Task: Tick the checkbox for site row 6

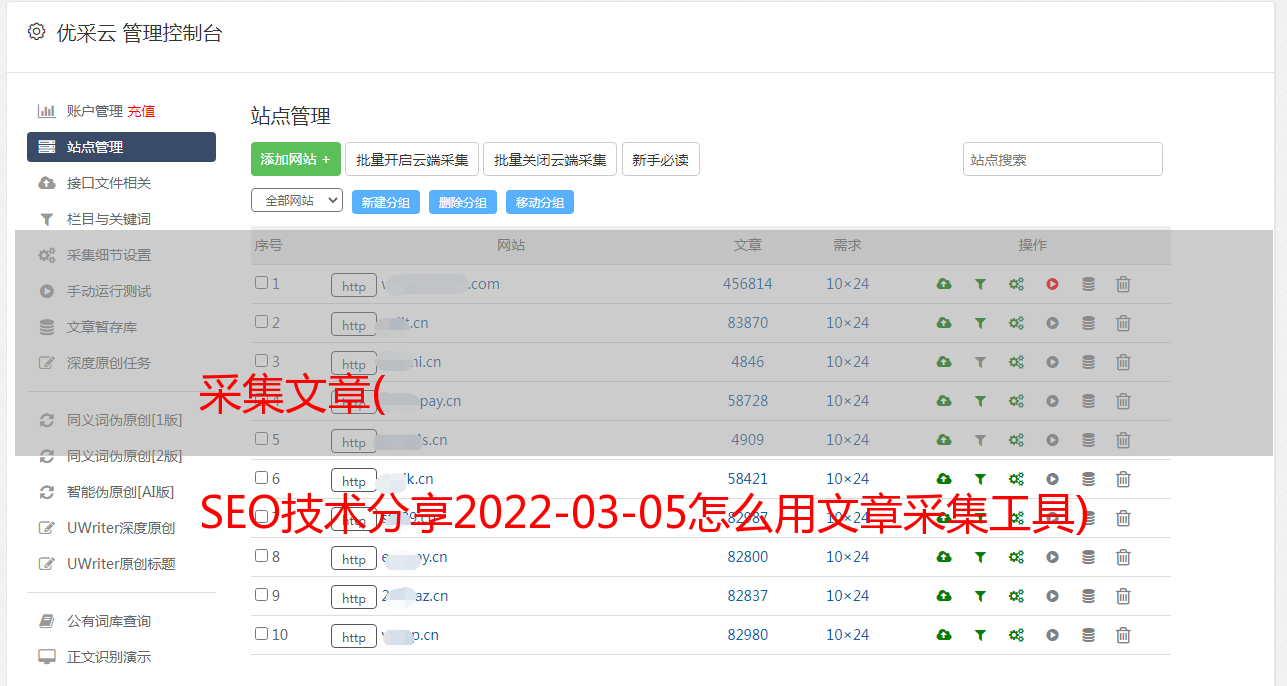Action: [261, 478]
